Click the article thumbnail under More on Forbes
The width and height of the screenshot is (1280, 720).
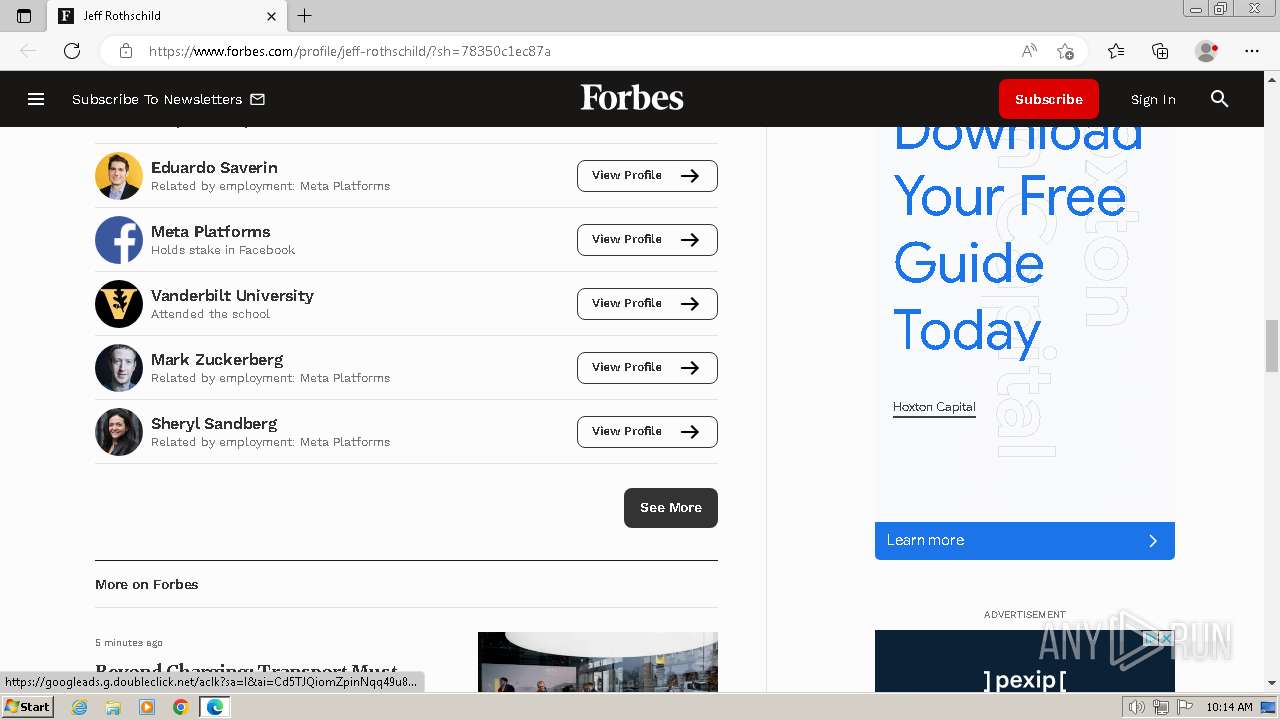(598, 662)
